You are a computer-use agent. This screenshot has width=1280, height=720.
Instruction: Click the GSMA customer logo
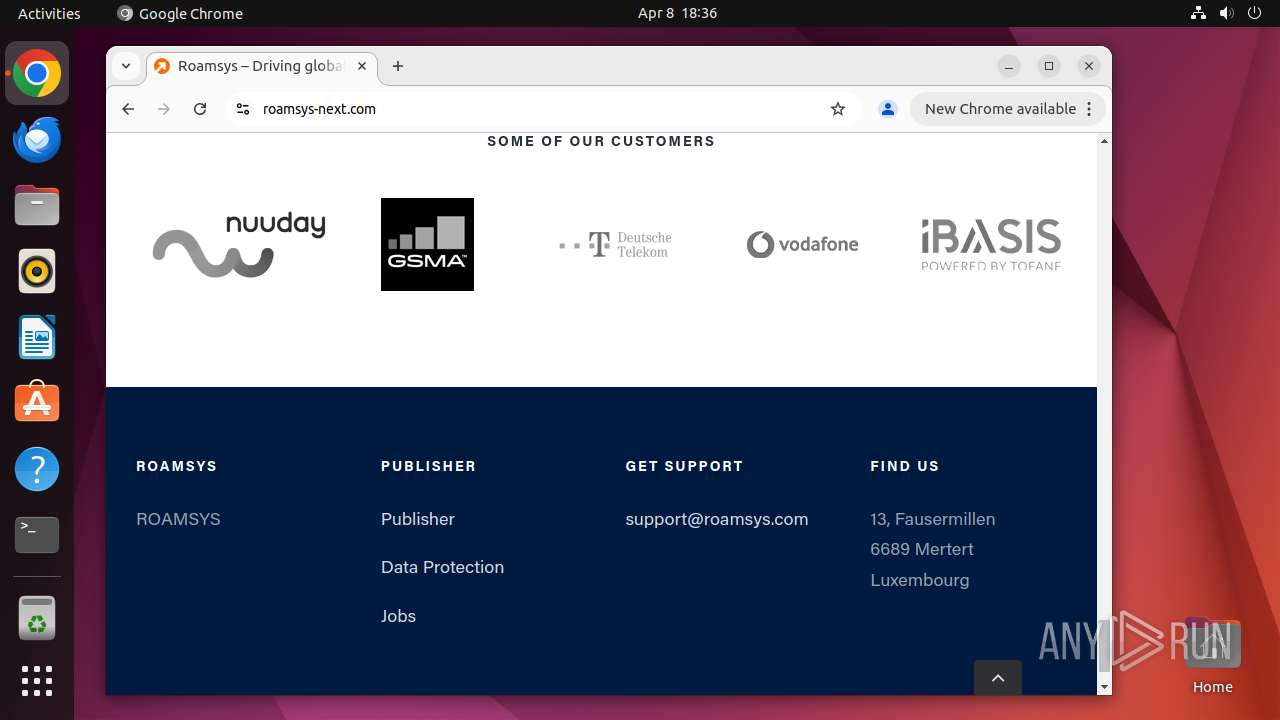[427, 245]
